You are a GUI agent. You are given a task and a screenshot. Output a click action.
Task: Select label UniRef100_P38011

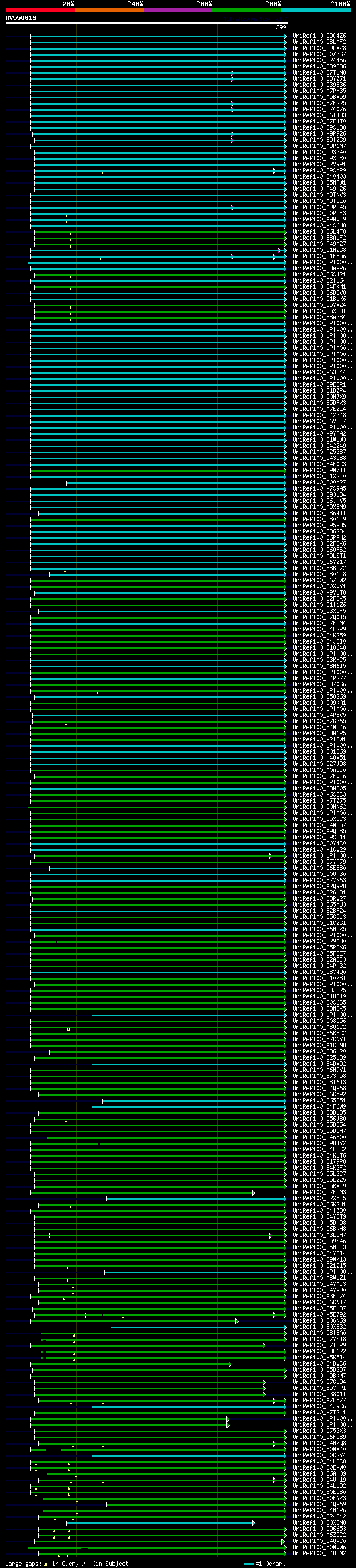[319, 1394]
